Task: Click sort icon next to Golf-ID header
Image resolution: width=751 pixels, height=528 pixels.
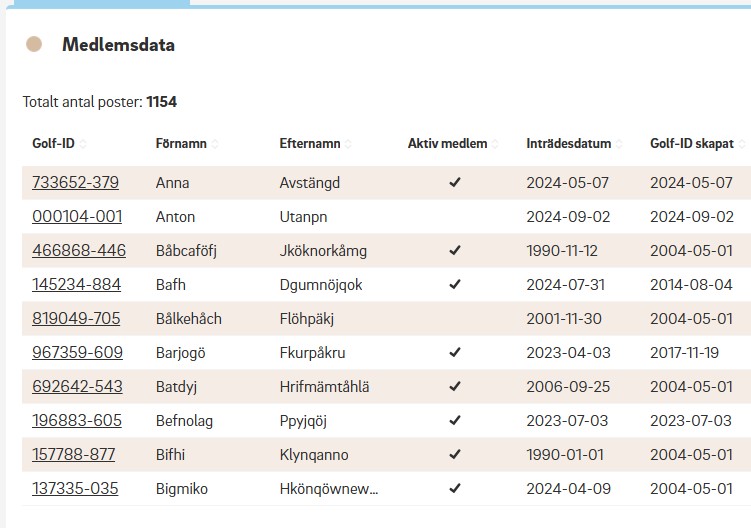Action: coord(83,144)
